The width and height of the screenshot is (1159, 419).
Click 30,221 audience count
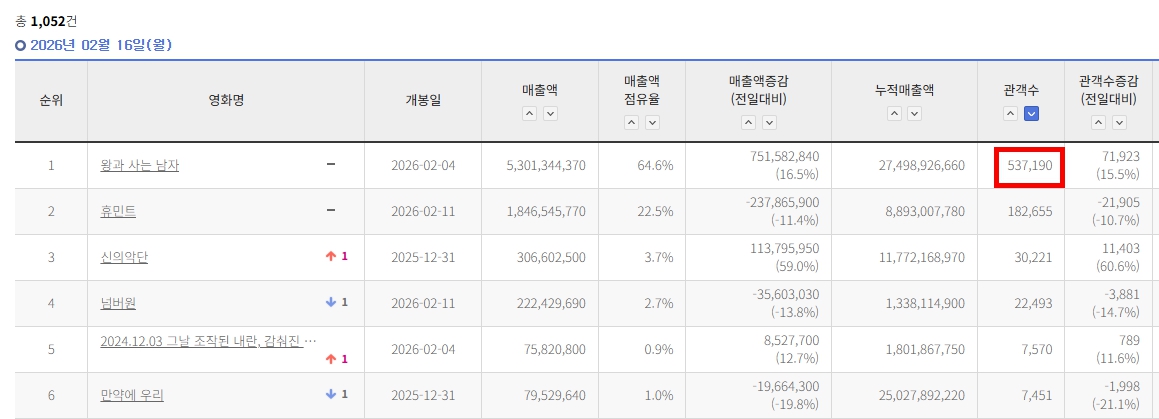pos(1034,257)
